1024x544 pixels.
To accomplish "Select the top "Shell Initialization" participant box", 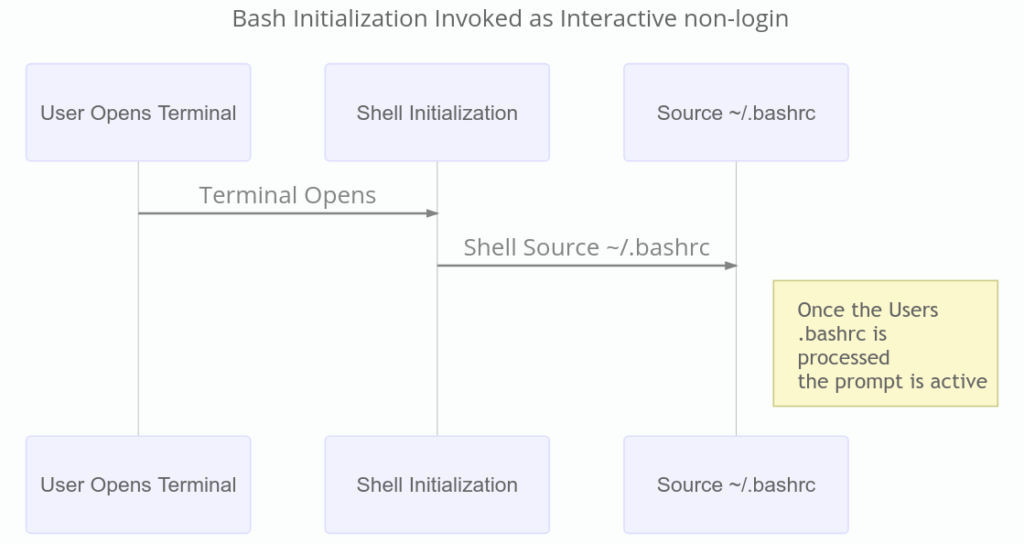I will pos(437,113).
